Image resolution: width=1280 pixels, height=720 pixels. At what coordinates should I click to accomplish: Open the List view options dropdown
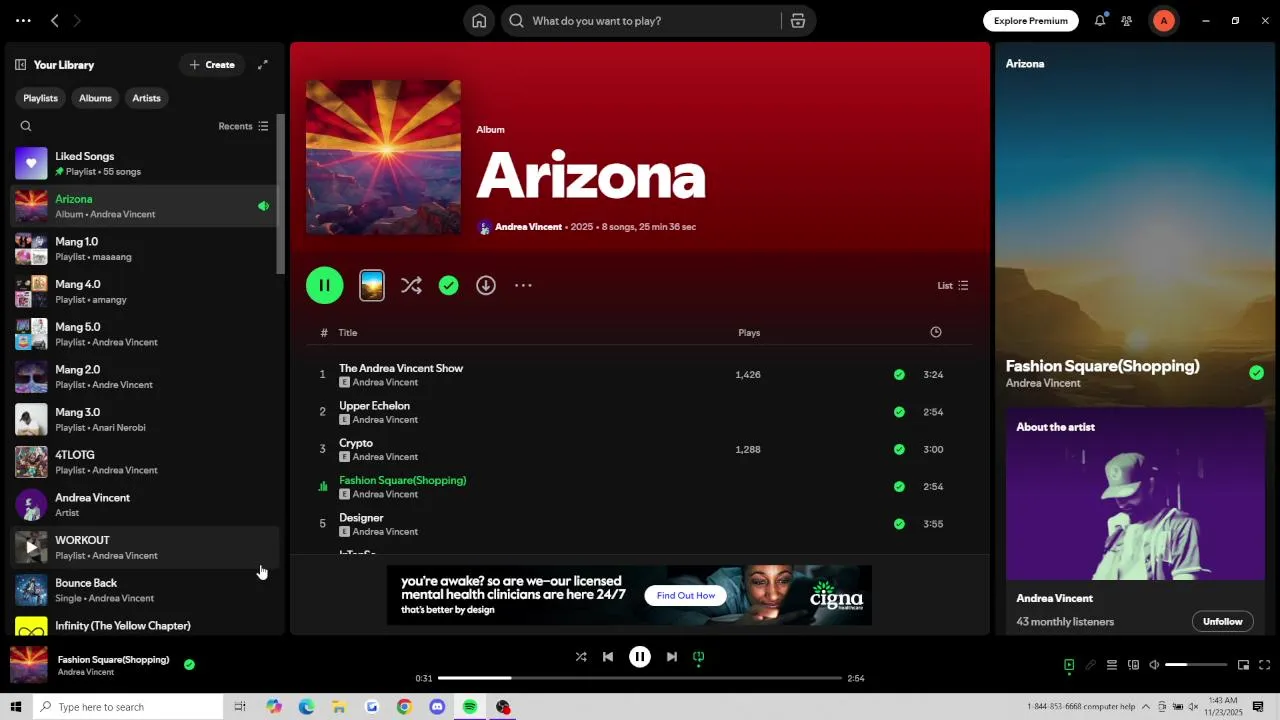coord(952,286)
